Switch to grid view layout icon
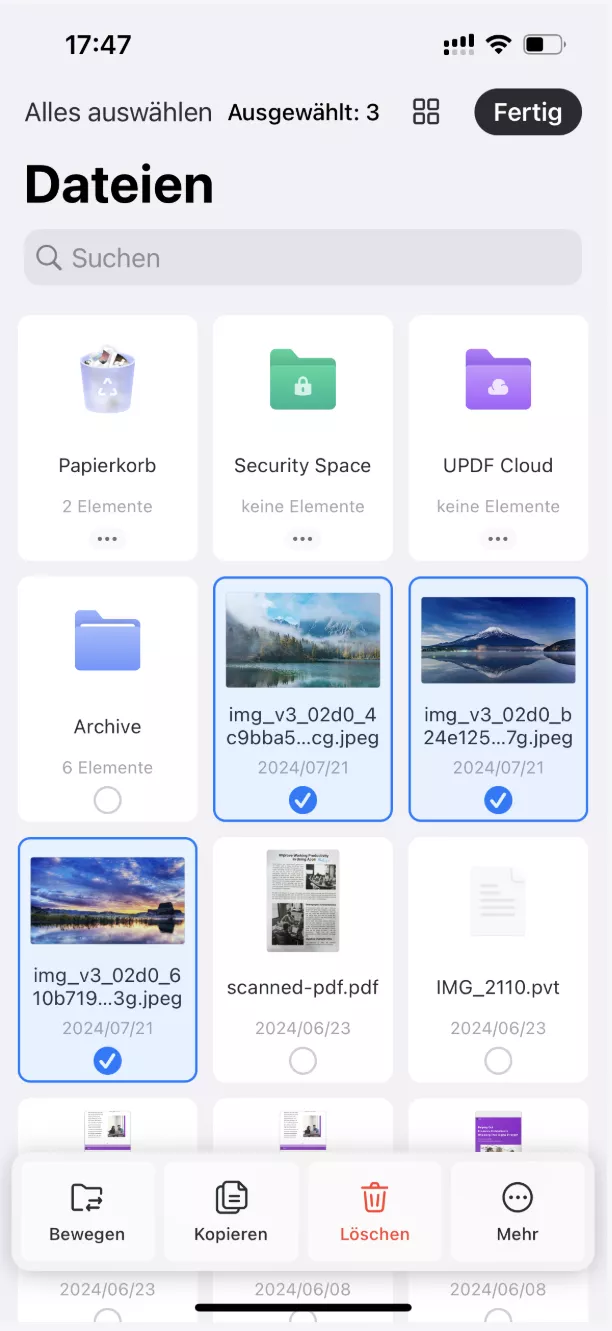This screenshot has height=1331, width=612. click(x=426, y=112)
